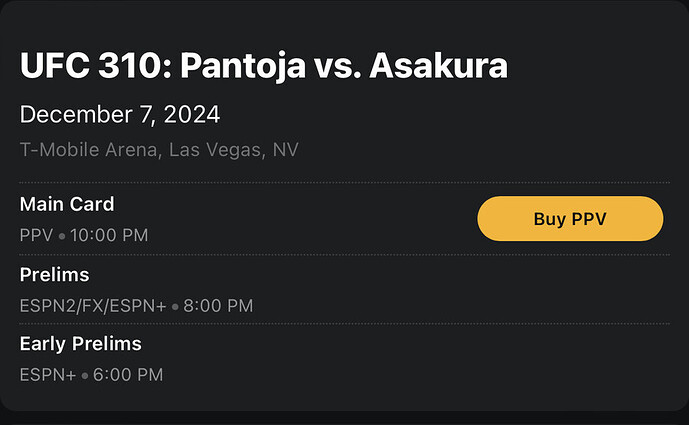Viewport: 689px width, 425px height.
Task: Click the PPV label under Main Card
Action: tap(37, 236)
